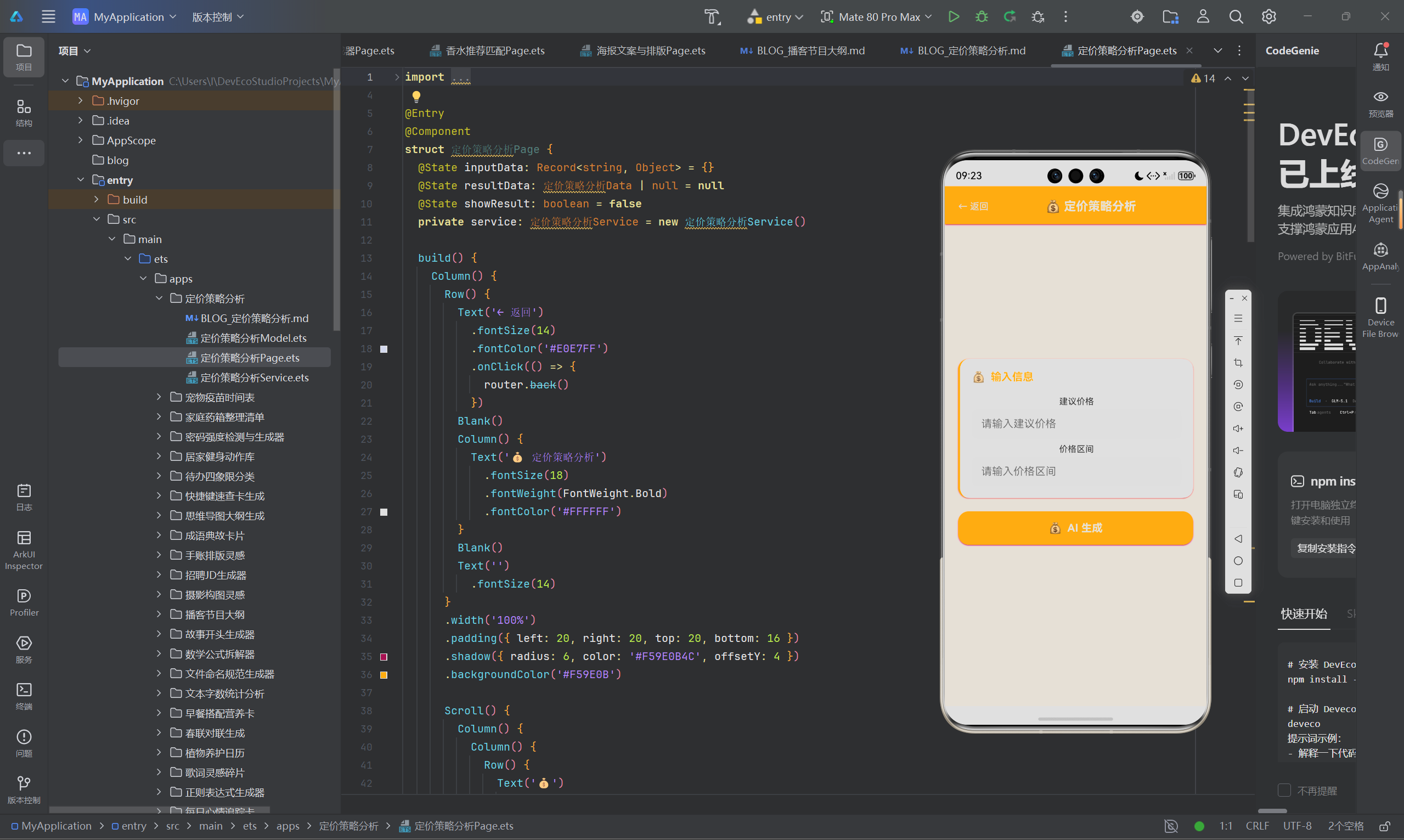The image size is (1404, 840).
Task: Open the 终端 terminal panel
Action: (24, 696)
